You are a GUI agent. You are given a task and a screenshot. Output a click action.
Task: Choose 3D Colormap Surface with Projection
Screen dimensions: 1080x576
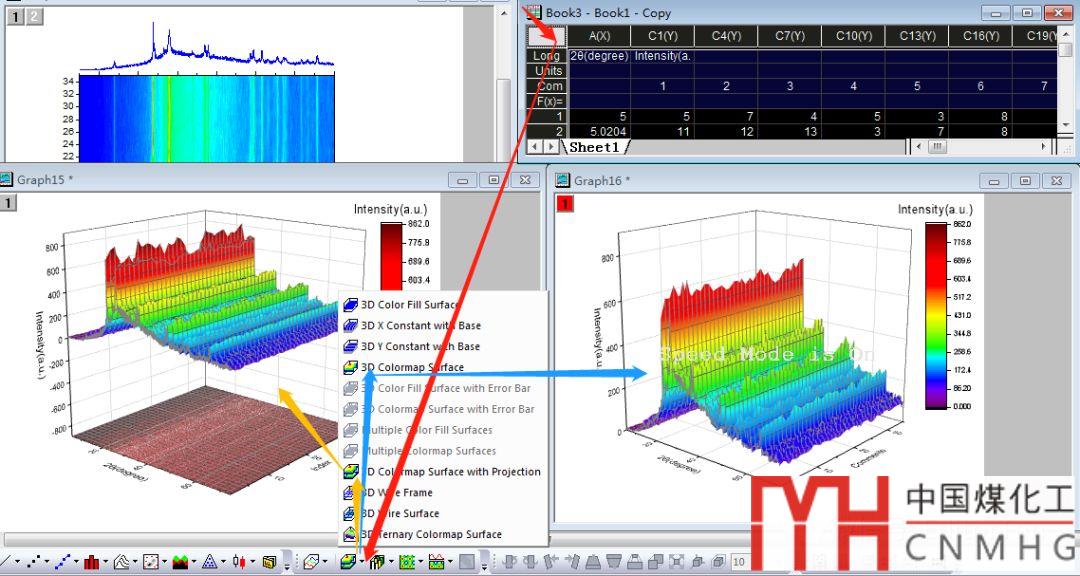450,471
